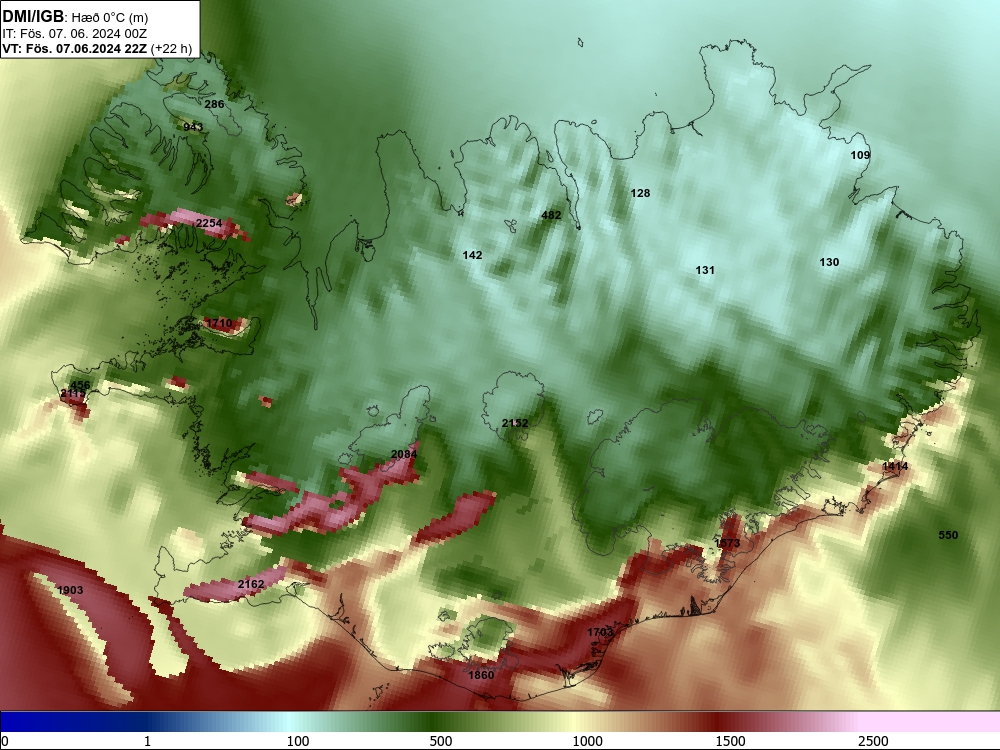Click the legend tick label 0

coord(5,741)
